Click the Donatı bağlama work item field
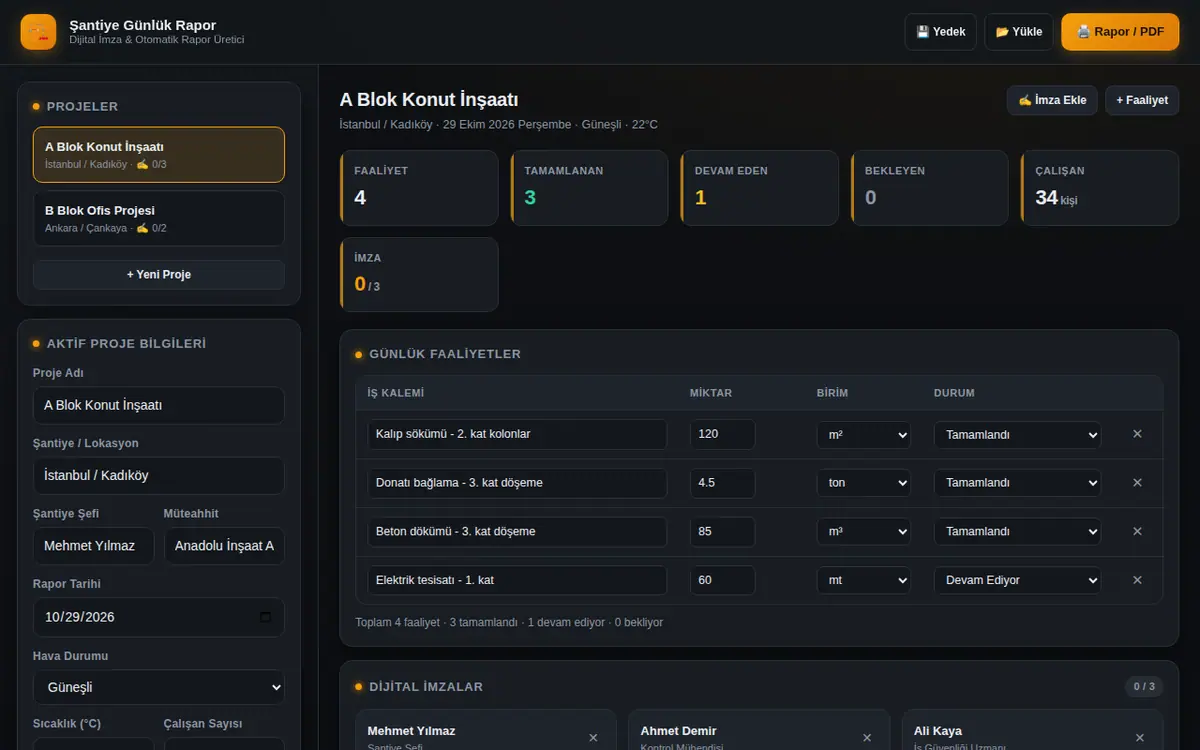The width and height of the screenshot is (1200, 750). [517, 483]
